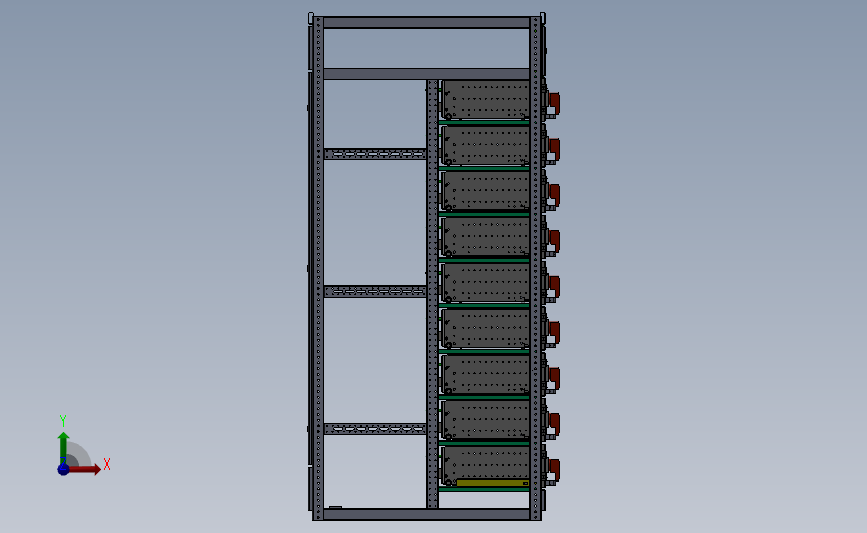Select the second crossbar below the top frame
867x533 pixels.
tap(426, 74)
